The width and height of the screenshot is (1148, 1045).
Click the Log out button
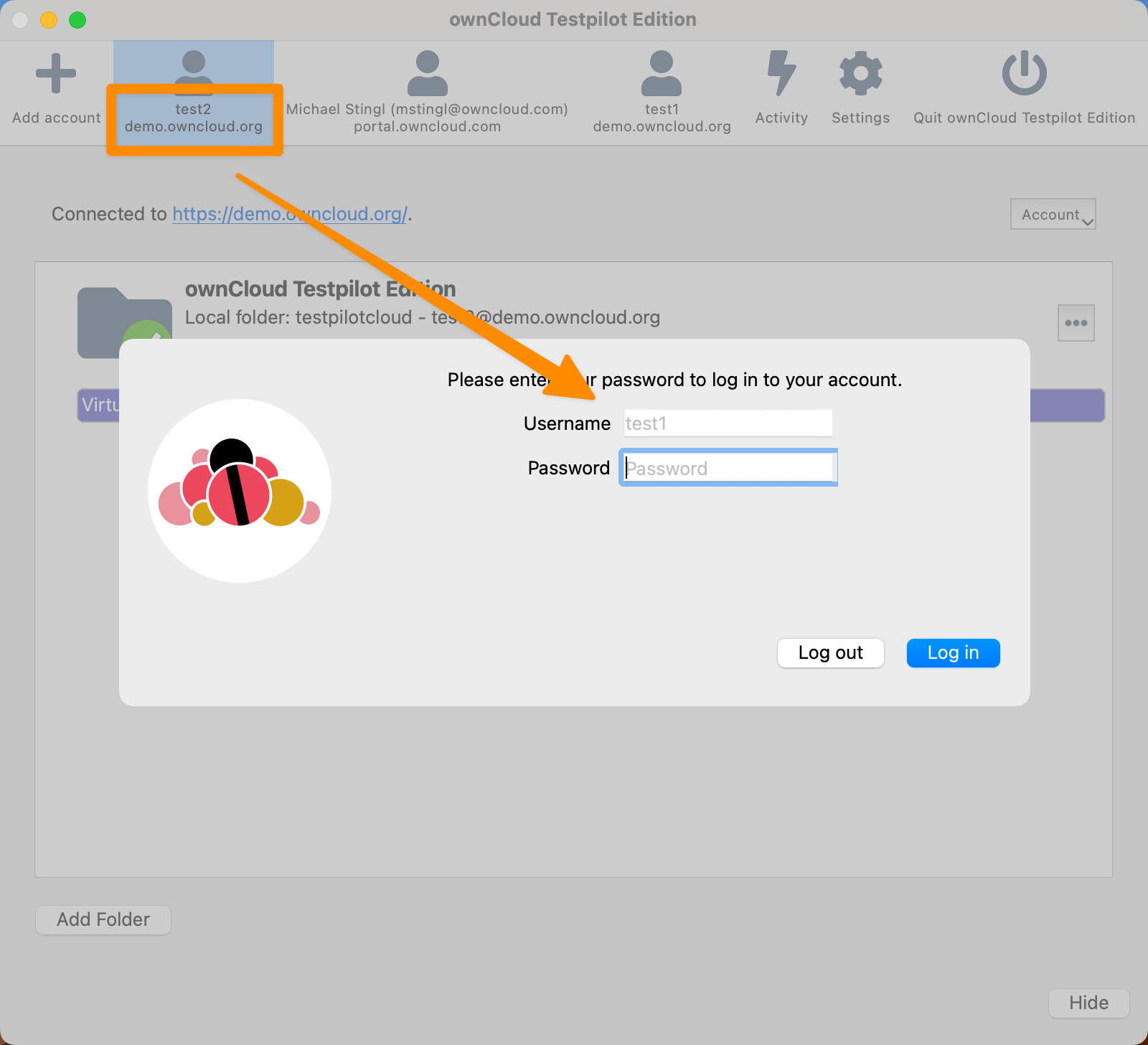click(830, 652)
